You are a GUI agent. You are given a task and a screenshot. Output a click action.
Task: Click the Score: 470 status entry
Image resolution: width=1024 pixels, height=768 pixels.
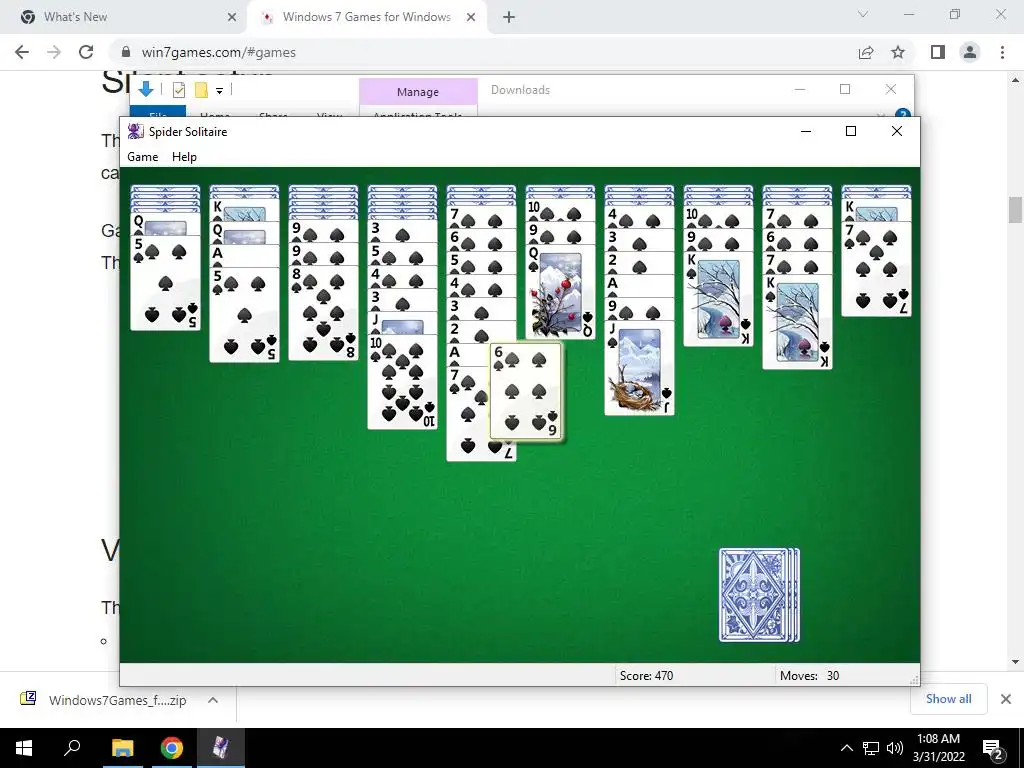(647, 676)
